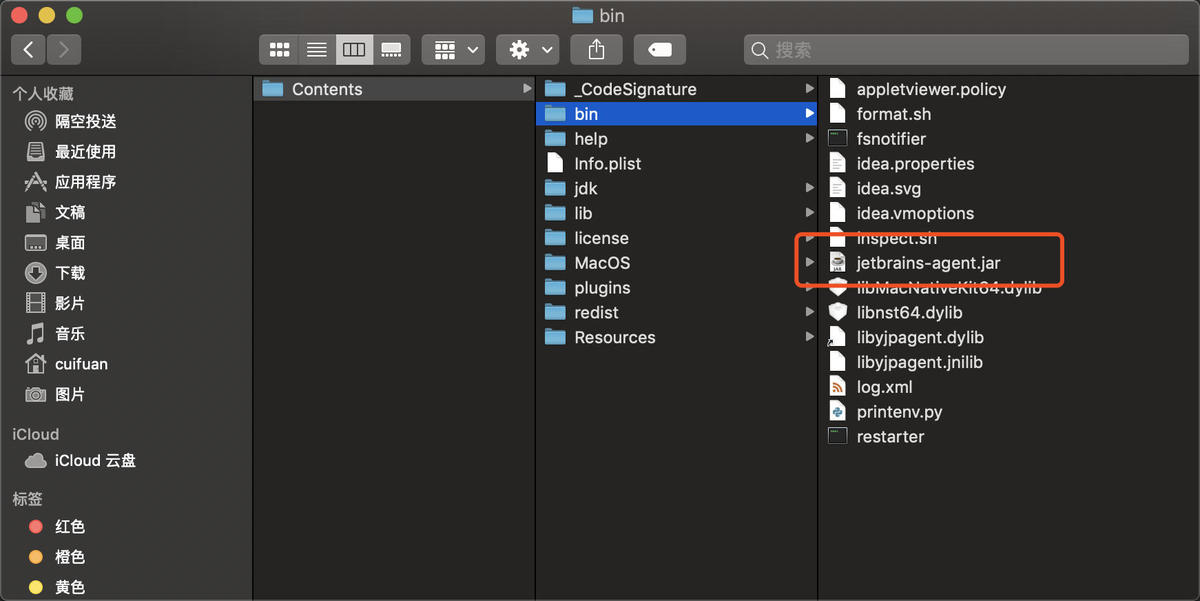The image size is (1200, 601).
Task: Open cuifuan home folder in sidebar
Action: [x=67, y=364]
